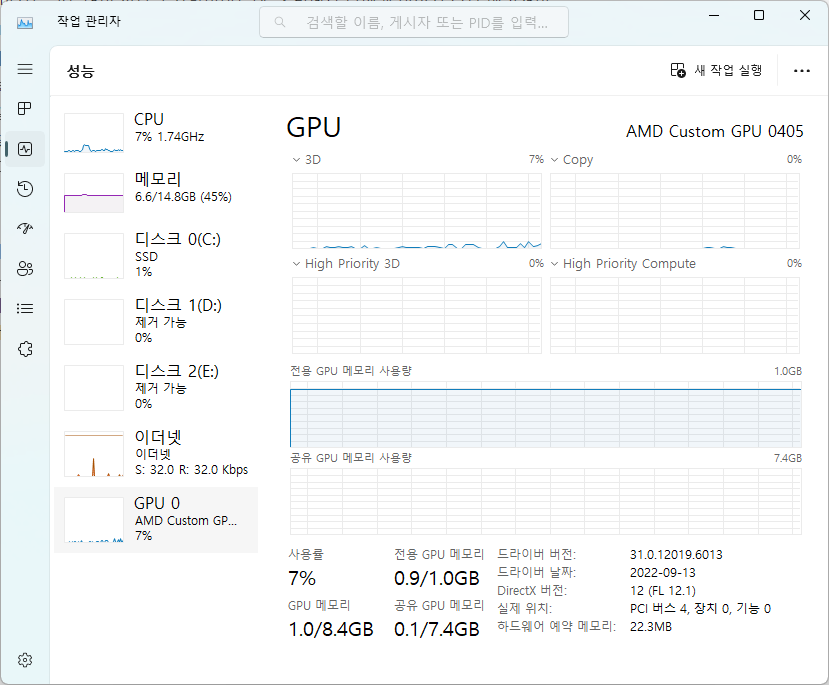829x685 pixels.
Task: Click the 공유 GPU 메모리 사용량 graph
Action: pyautogui.click(x=546, y=502)
